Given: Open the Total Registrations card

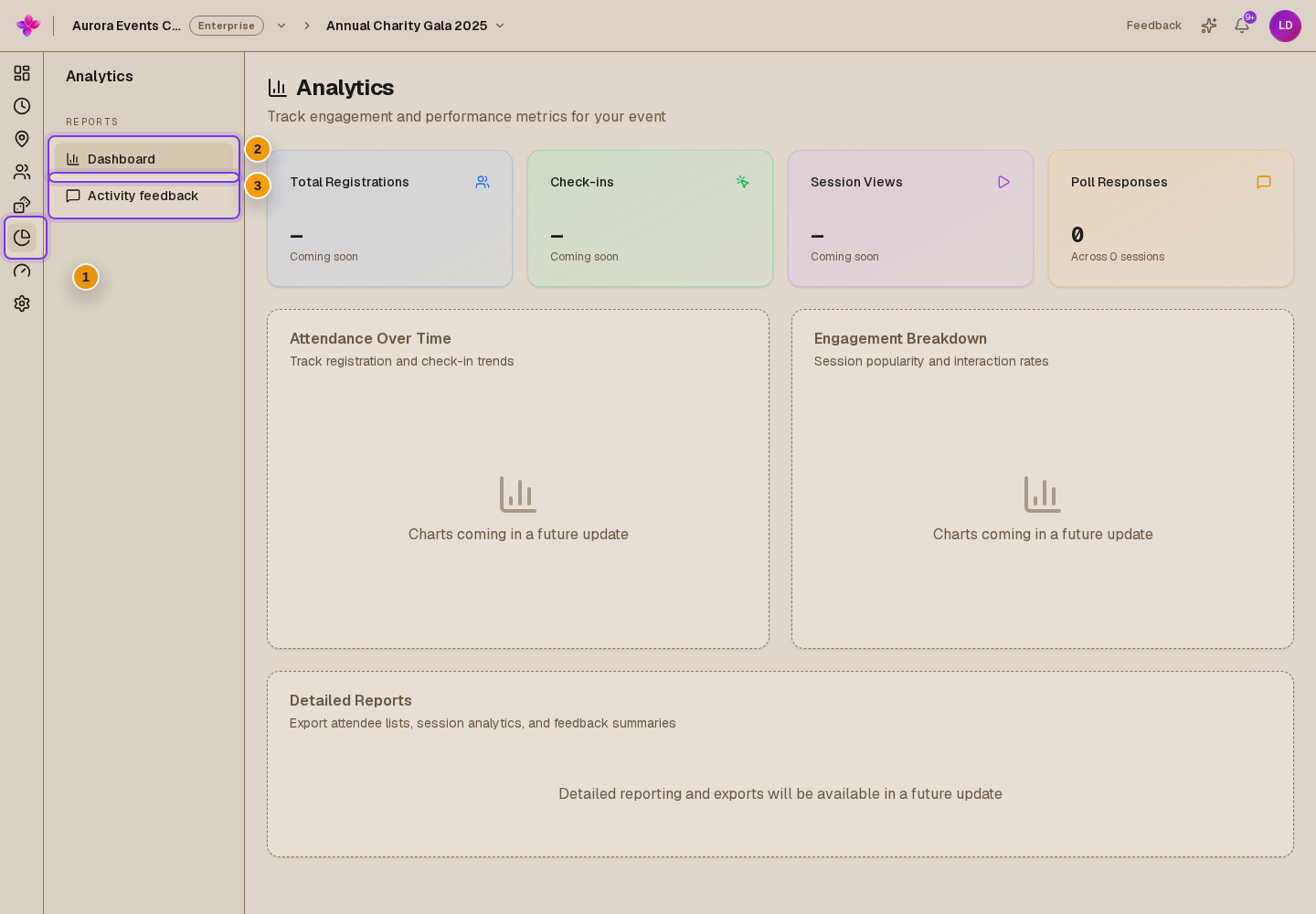Looking at the screenshot, I should pyautogui.click(x=390, y=218).
